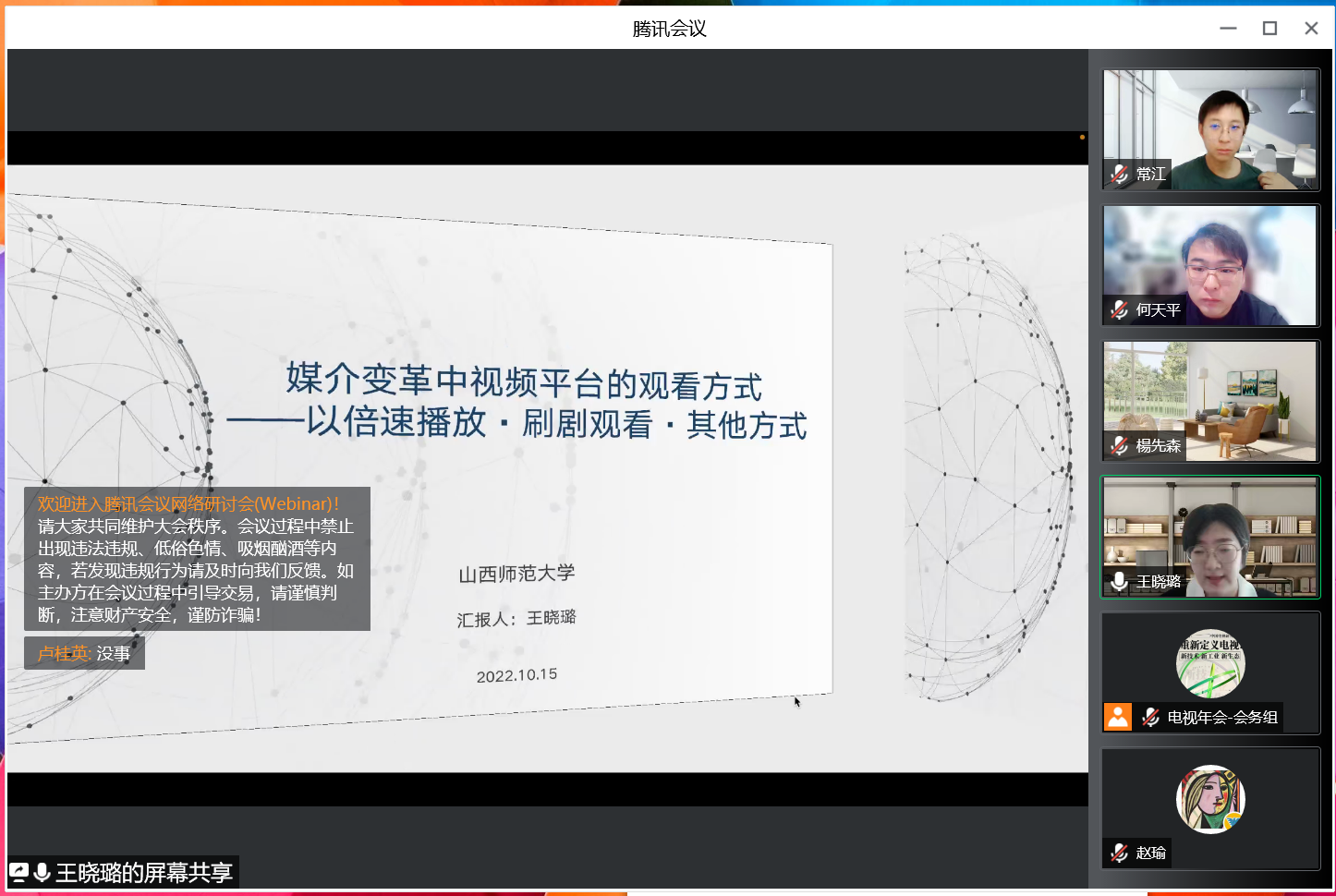Screen dimensions: 1336x896
Task: Maximize the 腾讯会议 window
Action: click(1269, 29)
